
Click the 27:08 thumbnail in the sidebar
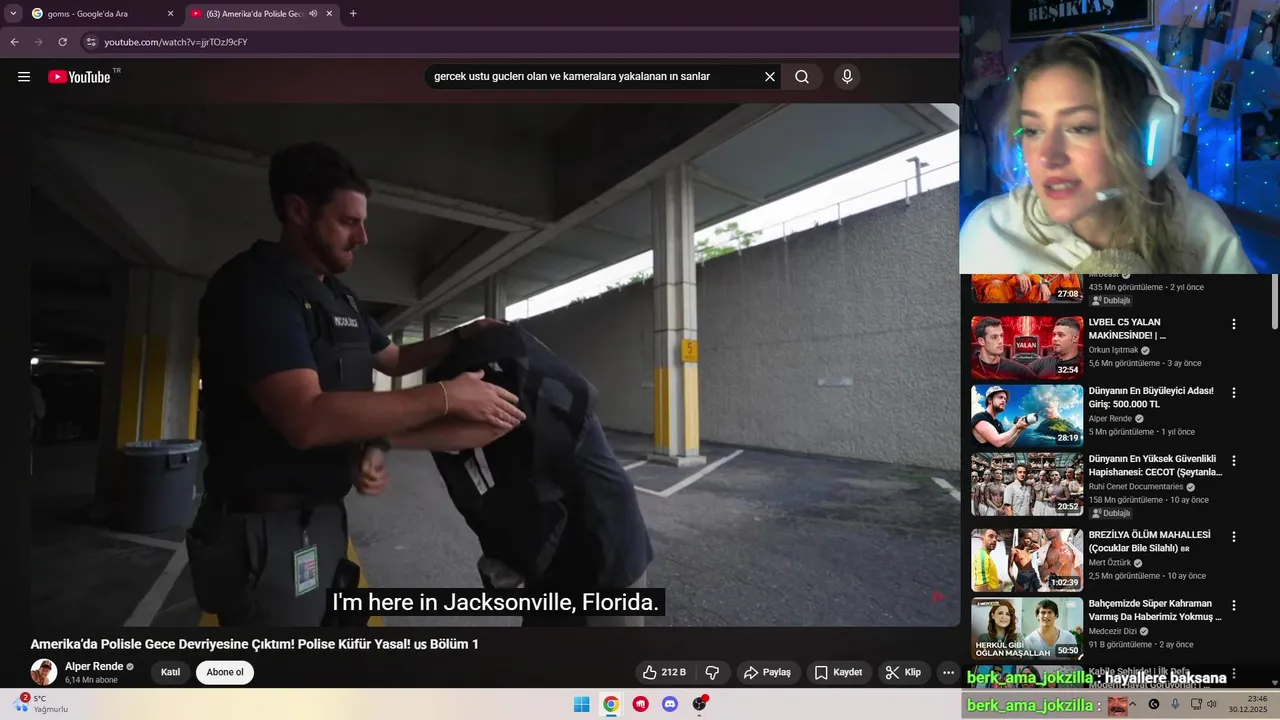[1027, 289]
